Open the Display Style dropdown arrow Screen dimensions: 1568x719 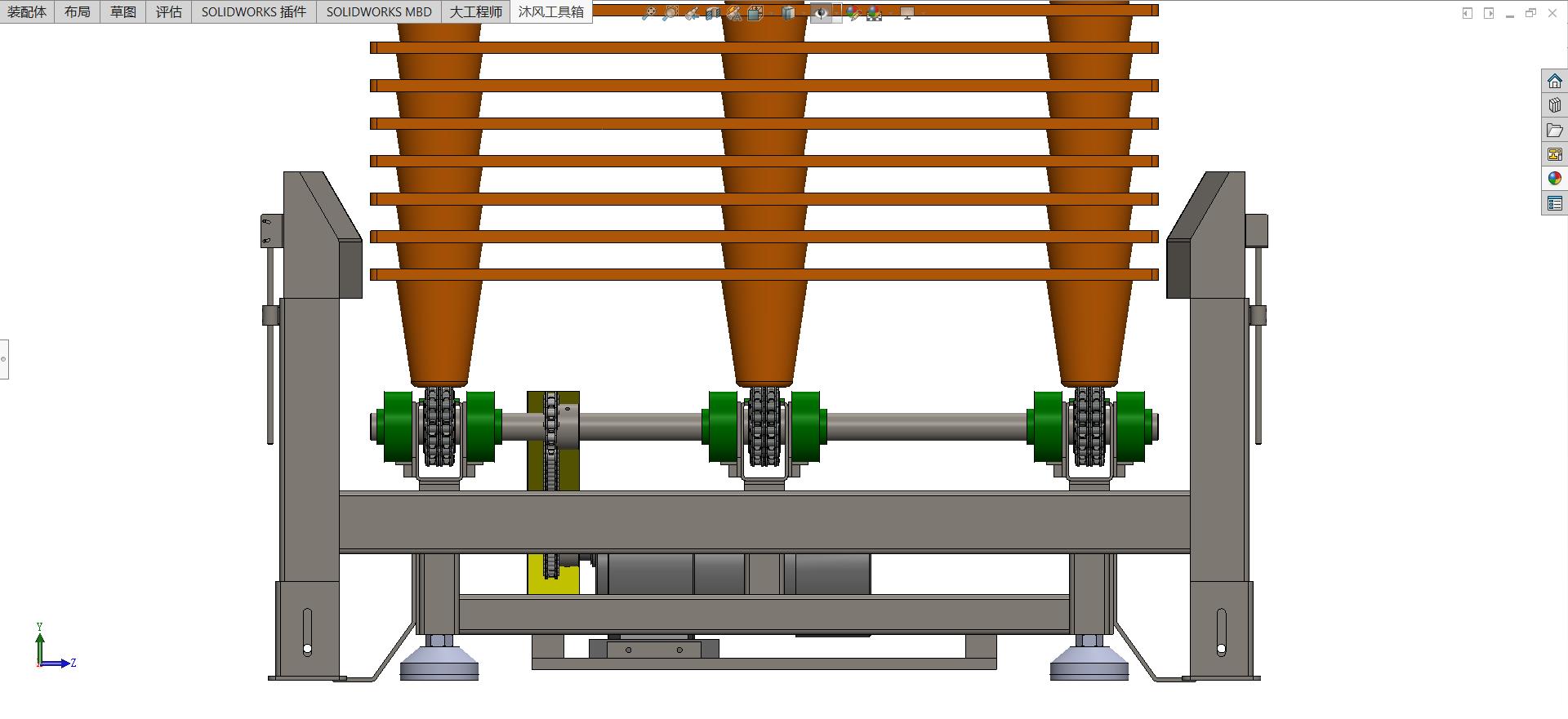tap(803, 13)
